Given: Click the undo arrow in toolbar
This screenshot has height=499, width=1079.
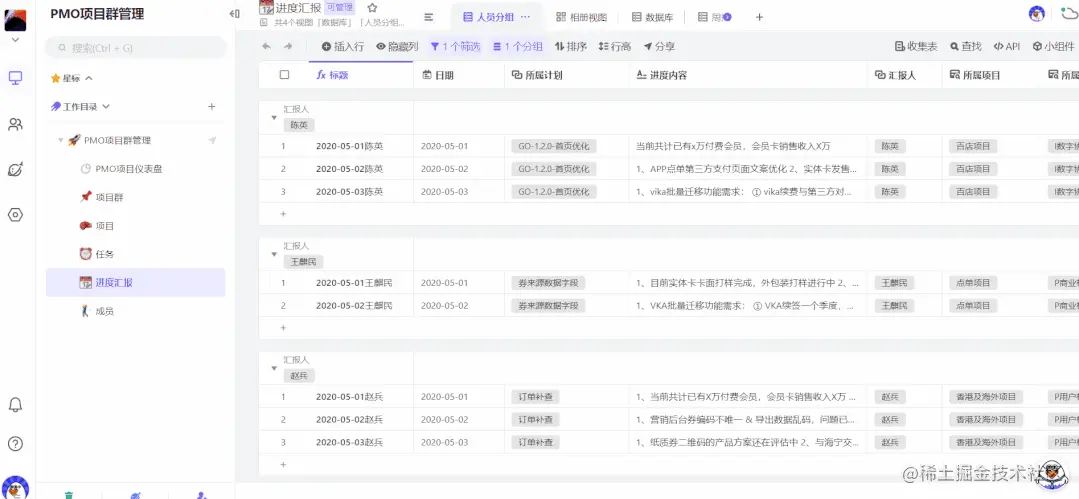Looking at the screenshot, I should pyautogui.click(x=267, y=46).
